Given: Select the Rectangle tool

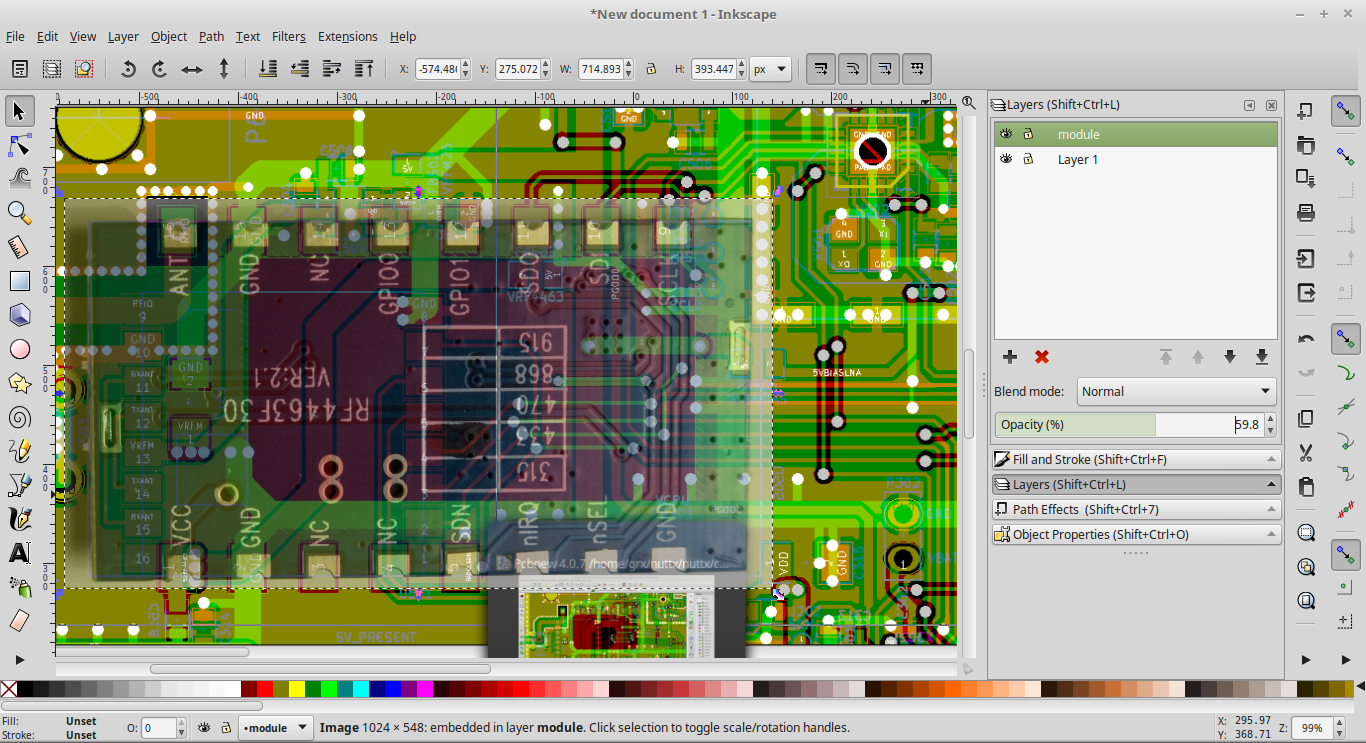Looking at the screenshot, I should tap(19, 281).
